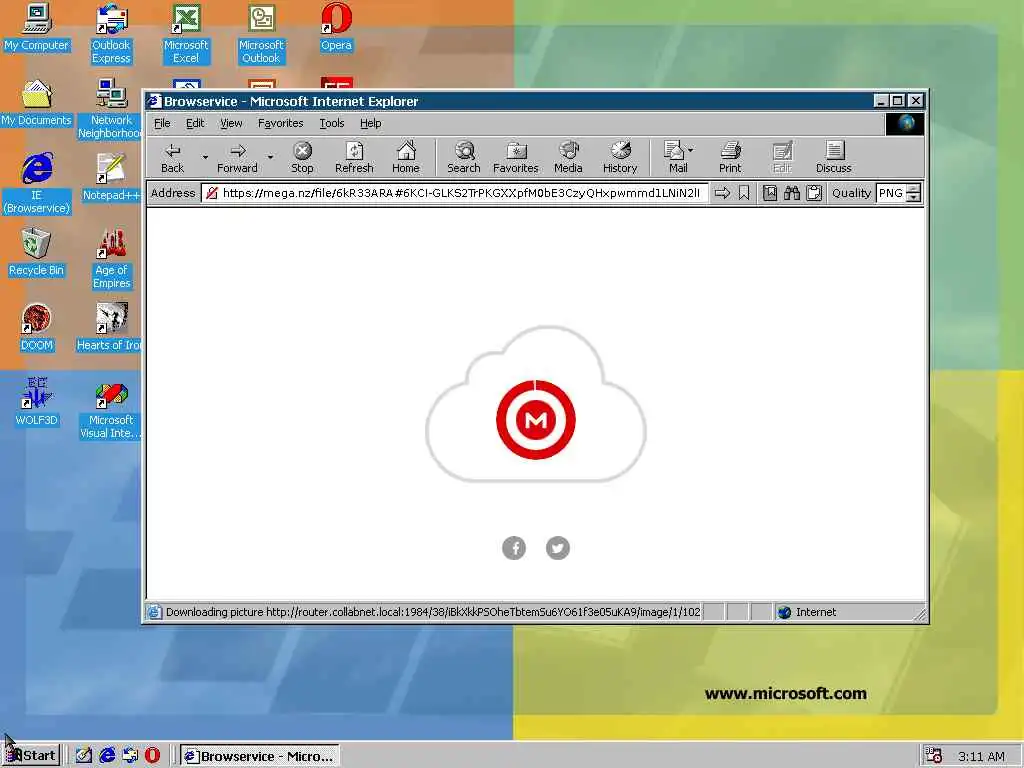Open the Media pane
Viewport: 1024px width, 768px height.
coord(568,157)
